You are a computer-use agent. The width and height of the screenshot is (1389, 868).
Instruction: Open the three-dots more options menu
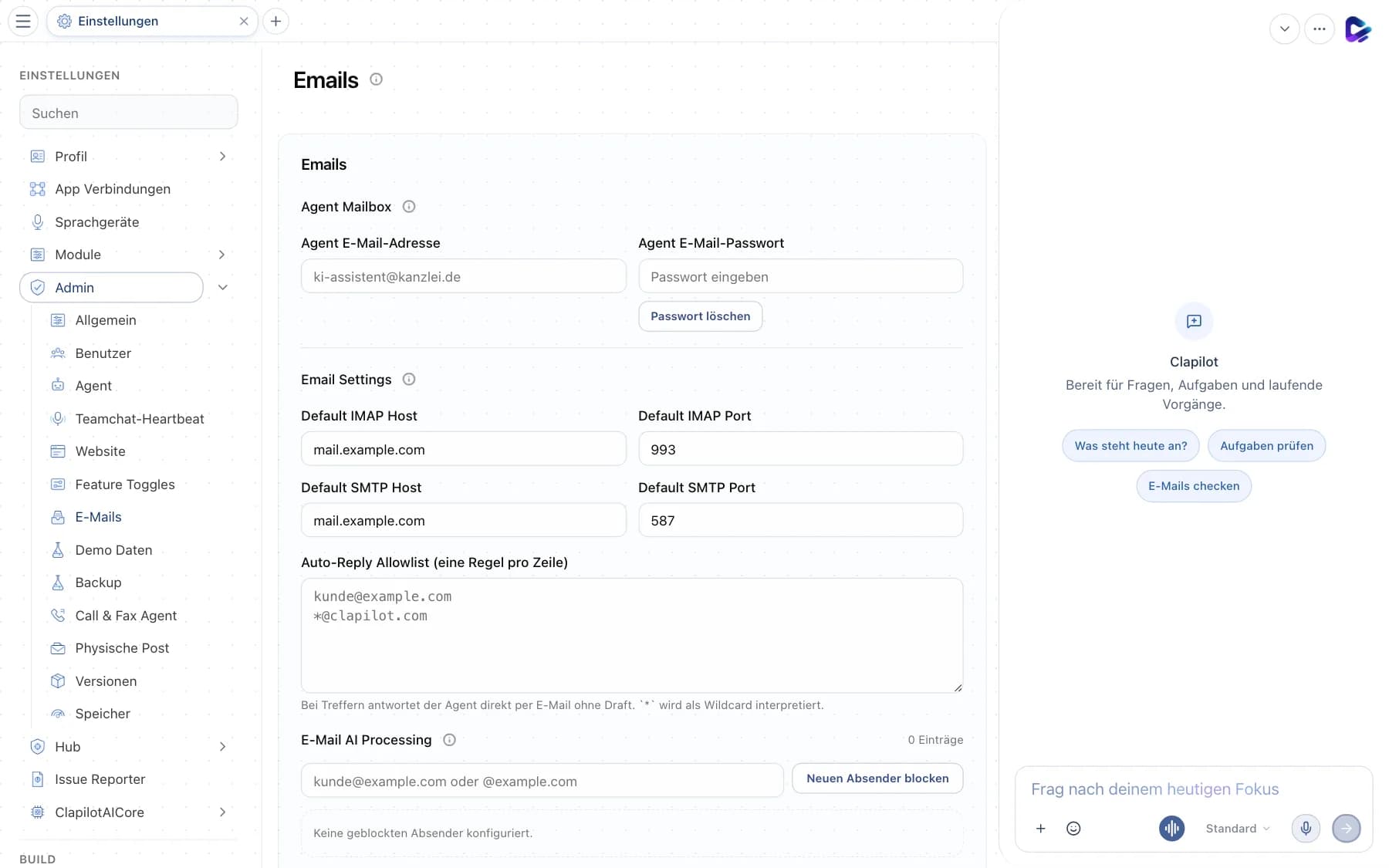pos(1320,29)
